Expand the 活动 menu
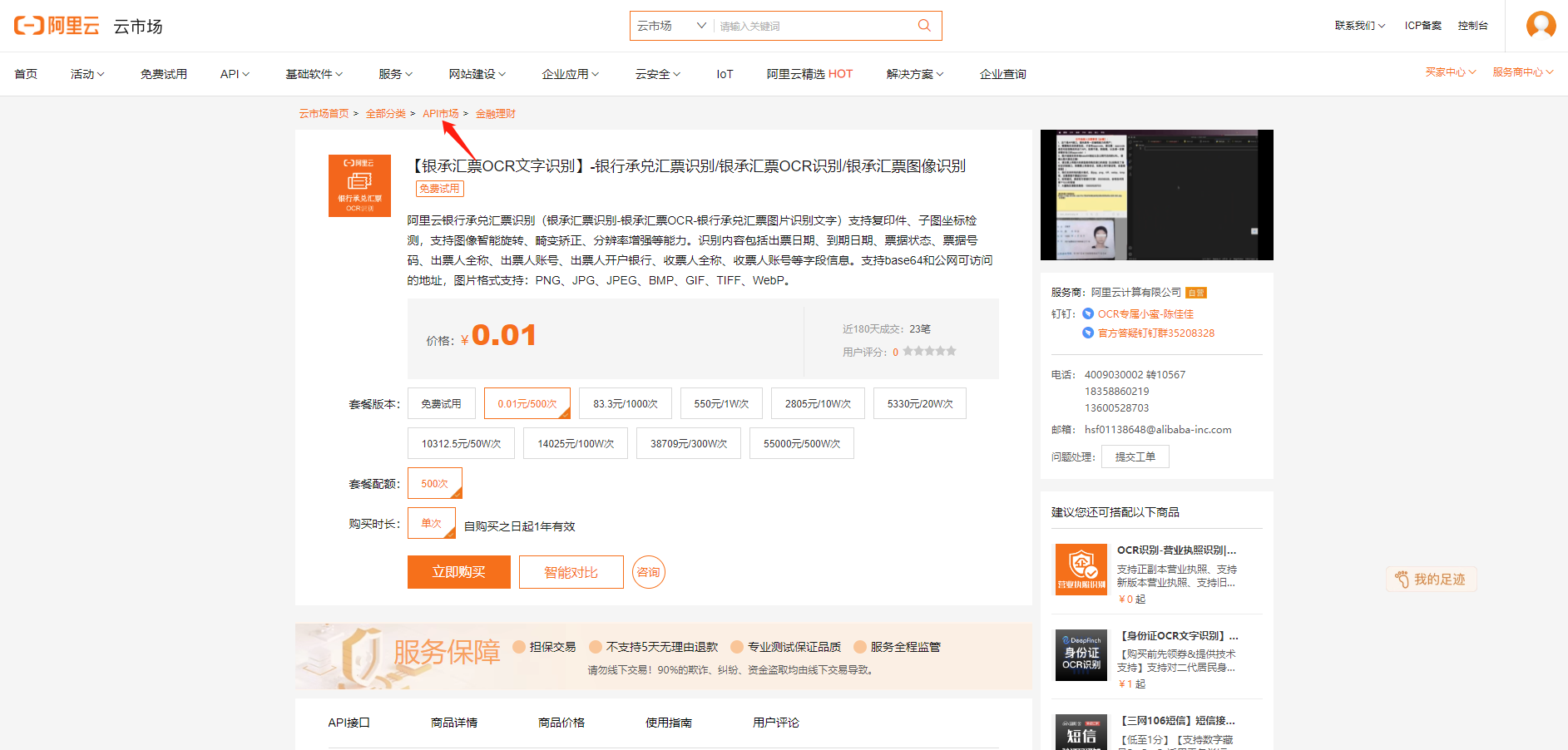Screen dimensions: 1568x750 [x=87, y=74]
